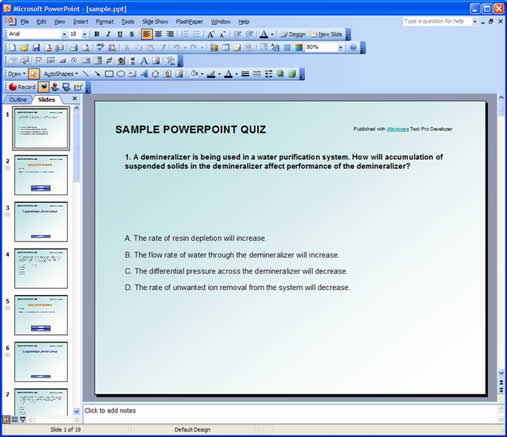Apply Font Color on Drawing toolbar
The height and width of the screenshot is (437, 507).
click(228, 74)
